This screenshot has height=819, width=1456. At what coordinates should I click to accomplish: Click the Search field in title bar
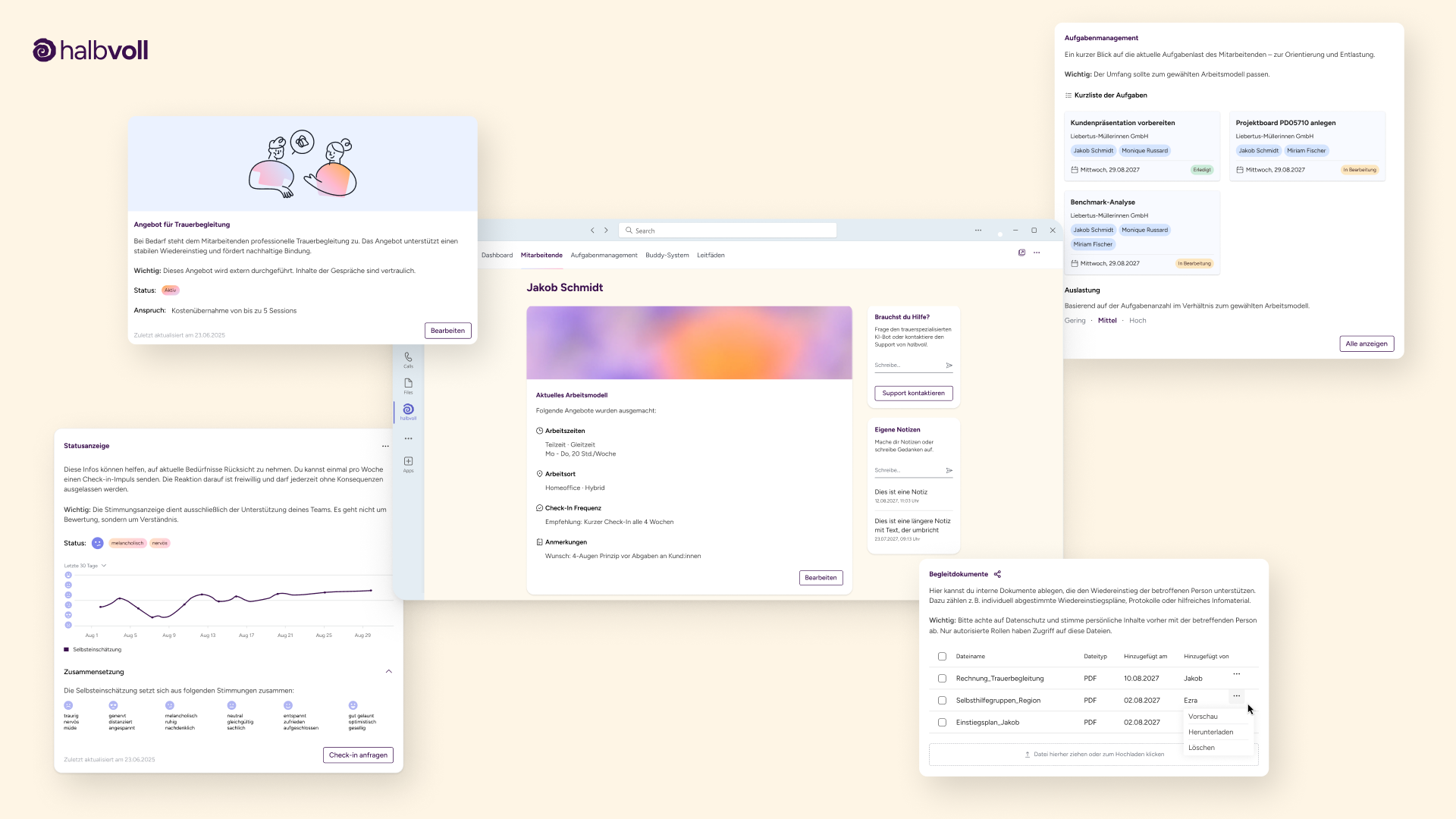728,231
